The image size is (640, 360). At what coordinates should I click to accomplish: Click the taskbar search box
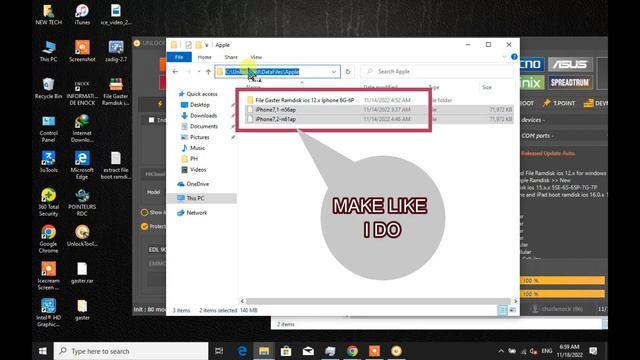(131, 351)
